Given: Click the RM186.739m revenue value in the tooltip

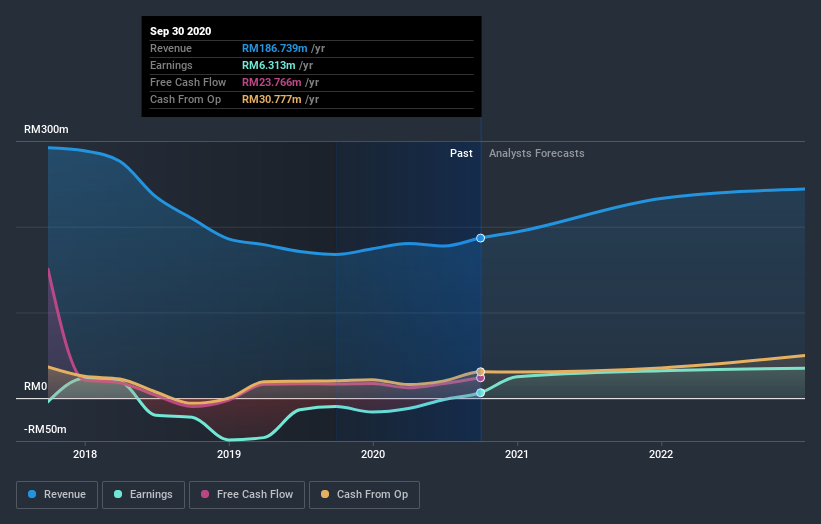Looking at the screenshot, I should click(274, 48).
